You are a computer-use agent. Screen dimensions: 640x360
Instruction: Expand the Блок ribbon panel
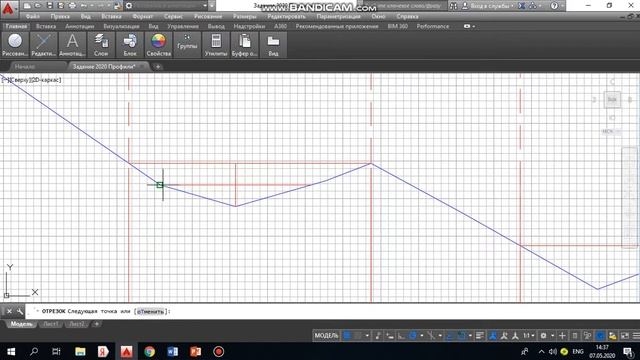[x=130, y=45]
